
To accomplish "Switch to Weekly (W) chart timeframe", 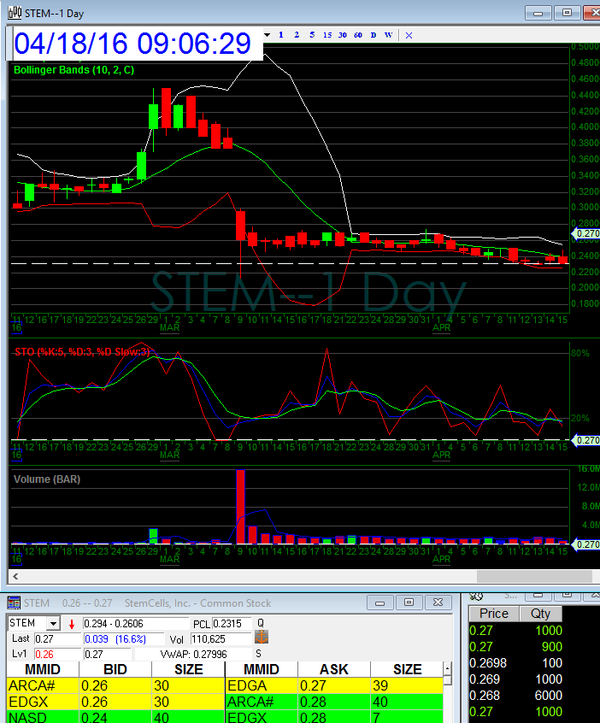I will [387, 34].
